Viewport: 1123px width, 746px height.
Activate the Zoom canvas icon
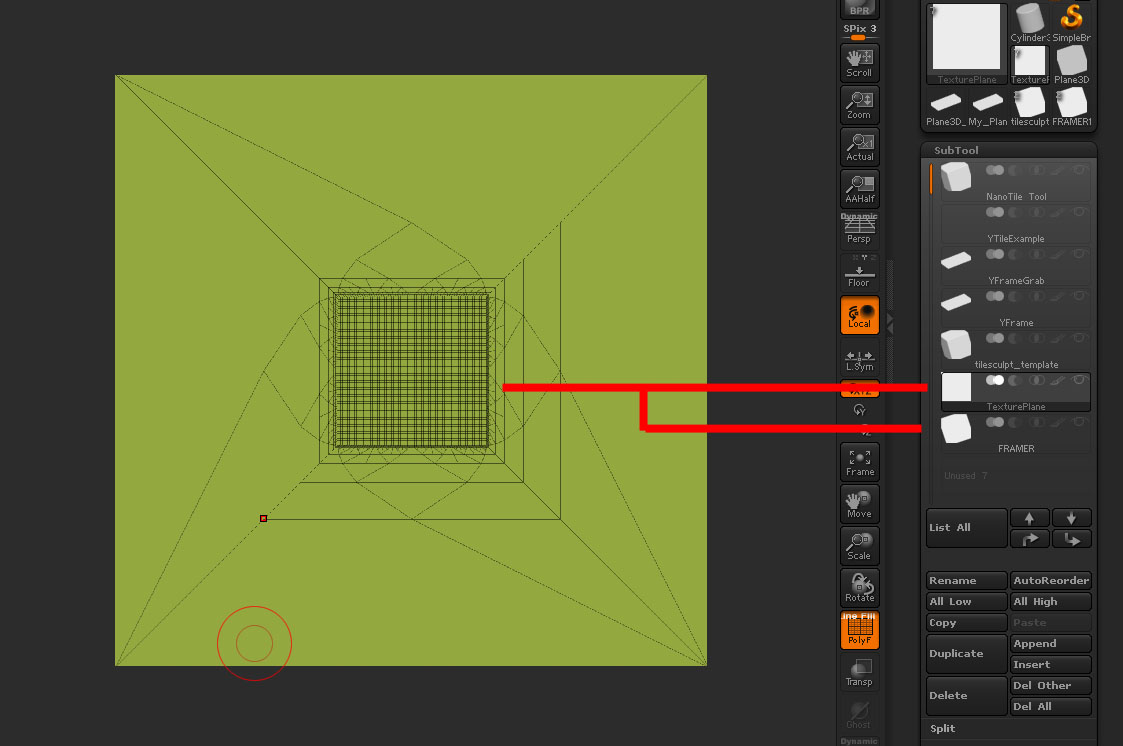(859, 104)
